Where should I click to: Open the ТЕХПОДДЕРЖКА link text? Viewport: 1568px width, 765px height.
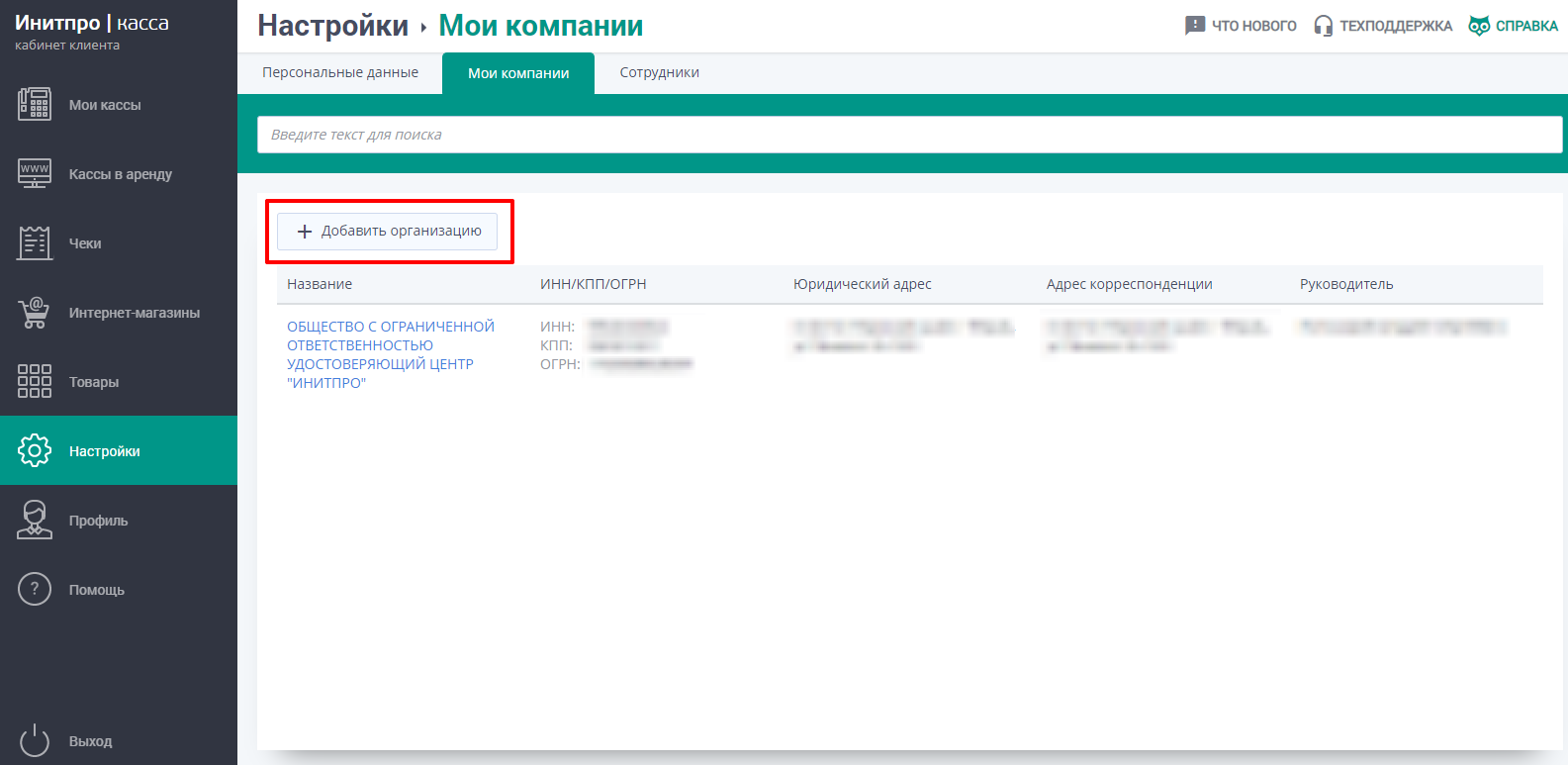pos(1396,26)
